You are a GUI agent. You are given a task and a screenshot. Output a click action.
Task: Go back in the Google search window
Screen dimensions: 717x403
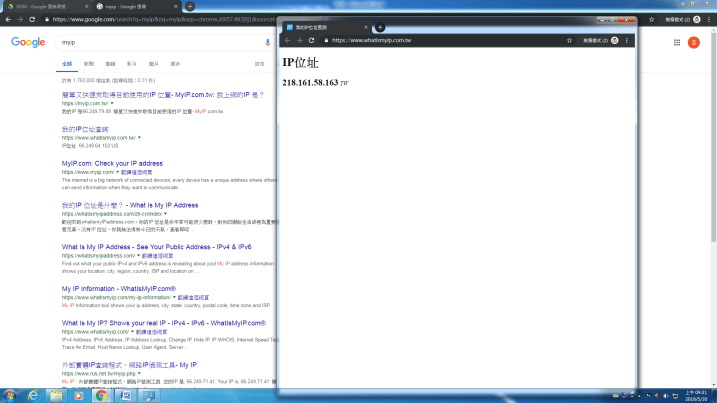(x=7, y=19)
